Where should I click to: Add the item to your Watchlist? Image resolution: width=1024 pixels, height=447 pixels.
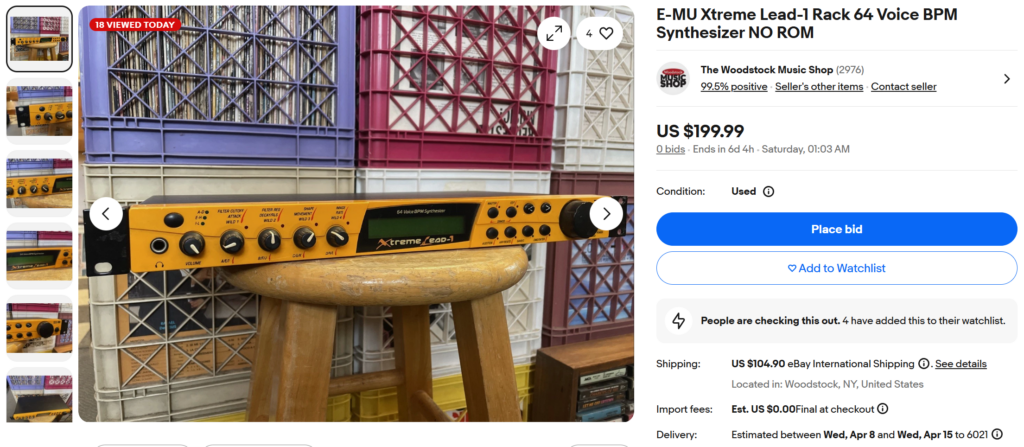point(837,268)
